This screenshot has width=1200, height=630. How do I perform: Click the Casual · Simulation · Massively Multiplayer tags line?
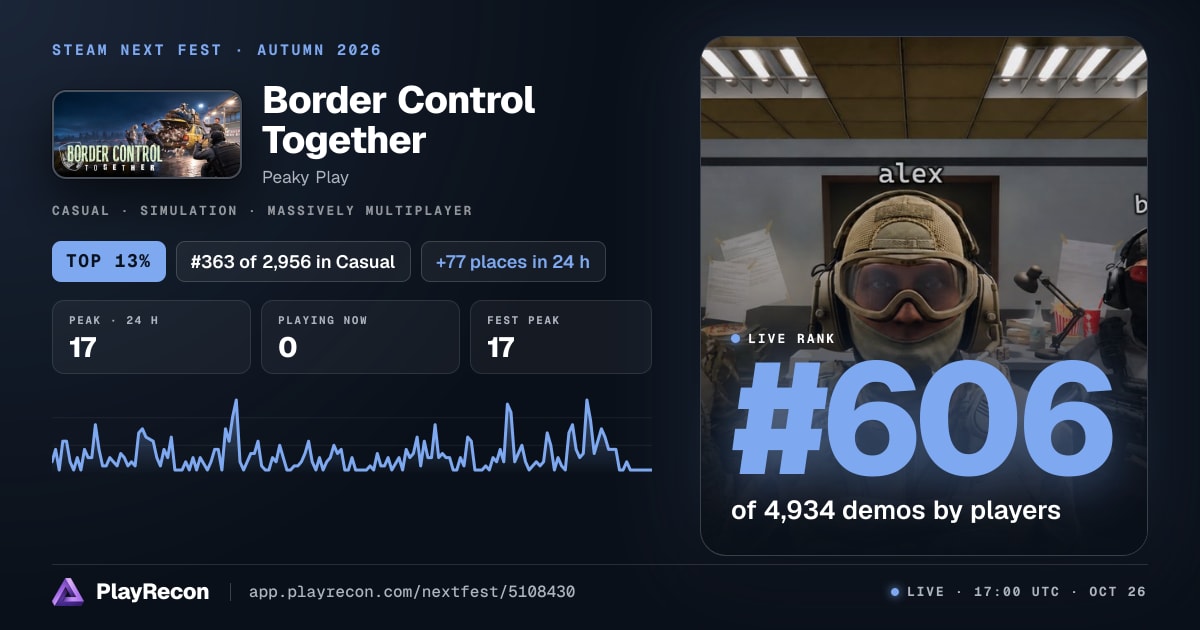point(262,211)
